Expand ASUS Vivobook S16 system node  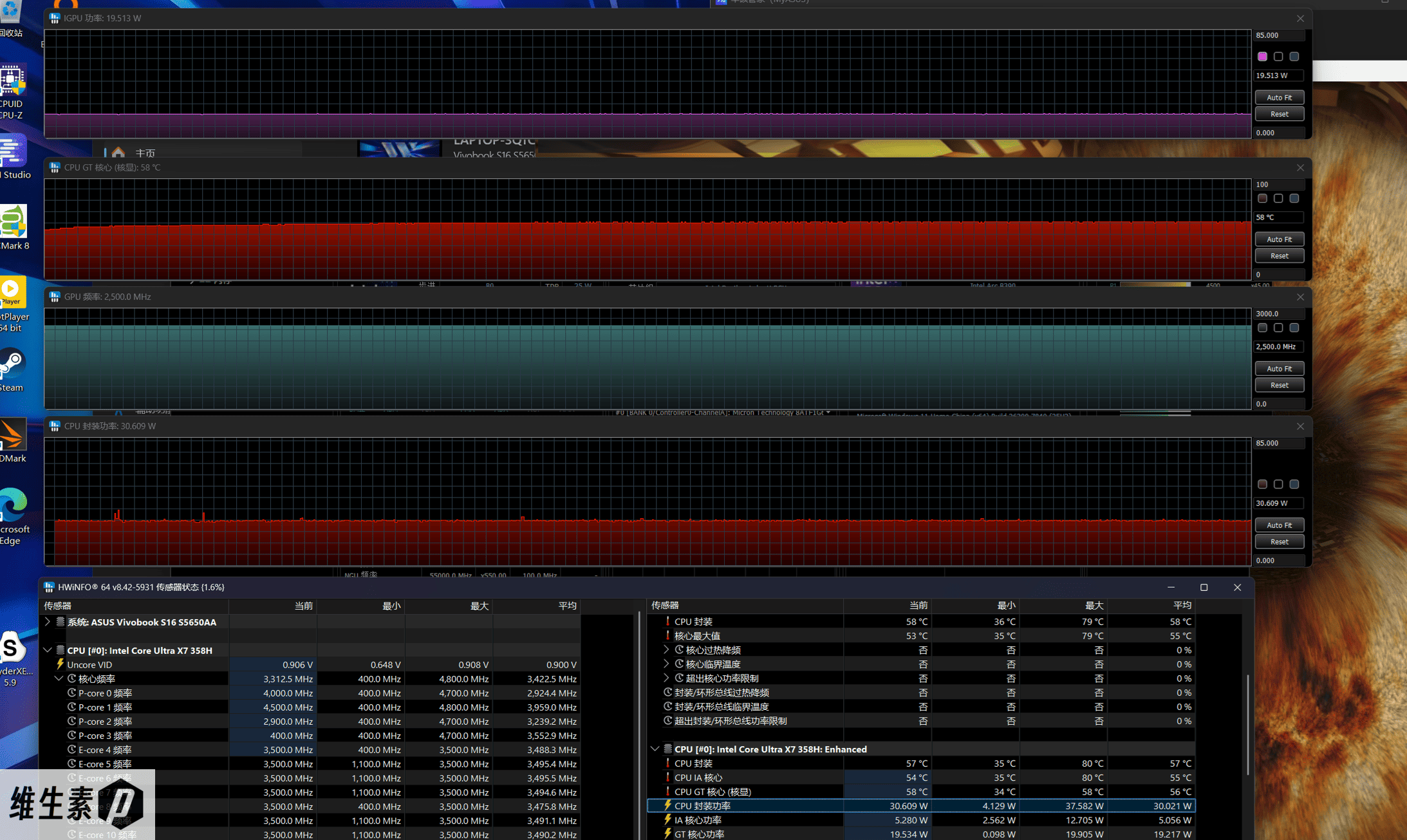coord(48,622)
